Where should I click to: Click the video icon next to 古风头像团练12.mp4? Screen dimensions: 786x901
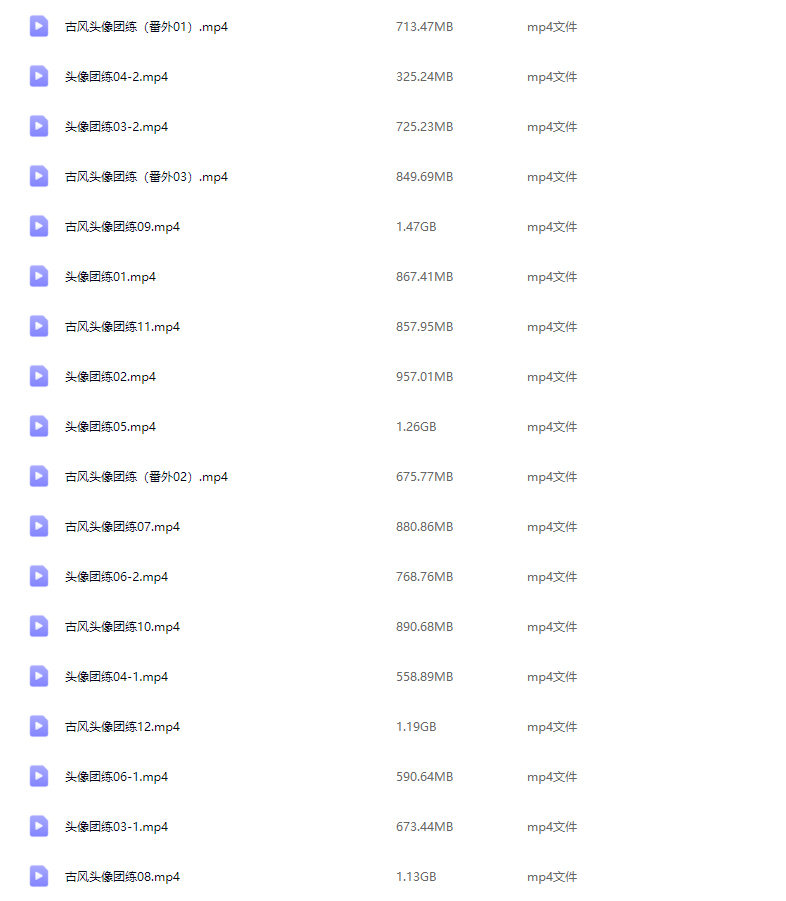coord(39,726)
